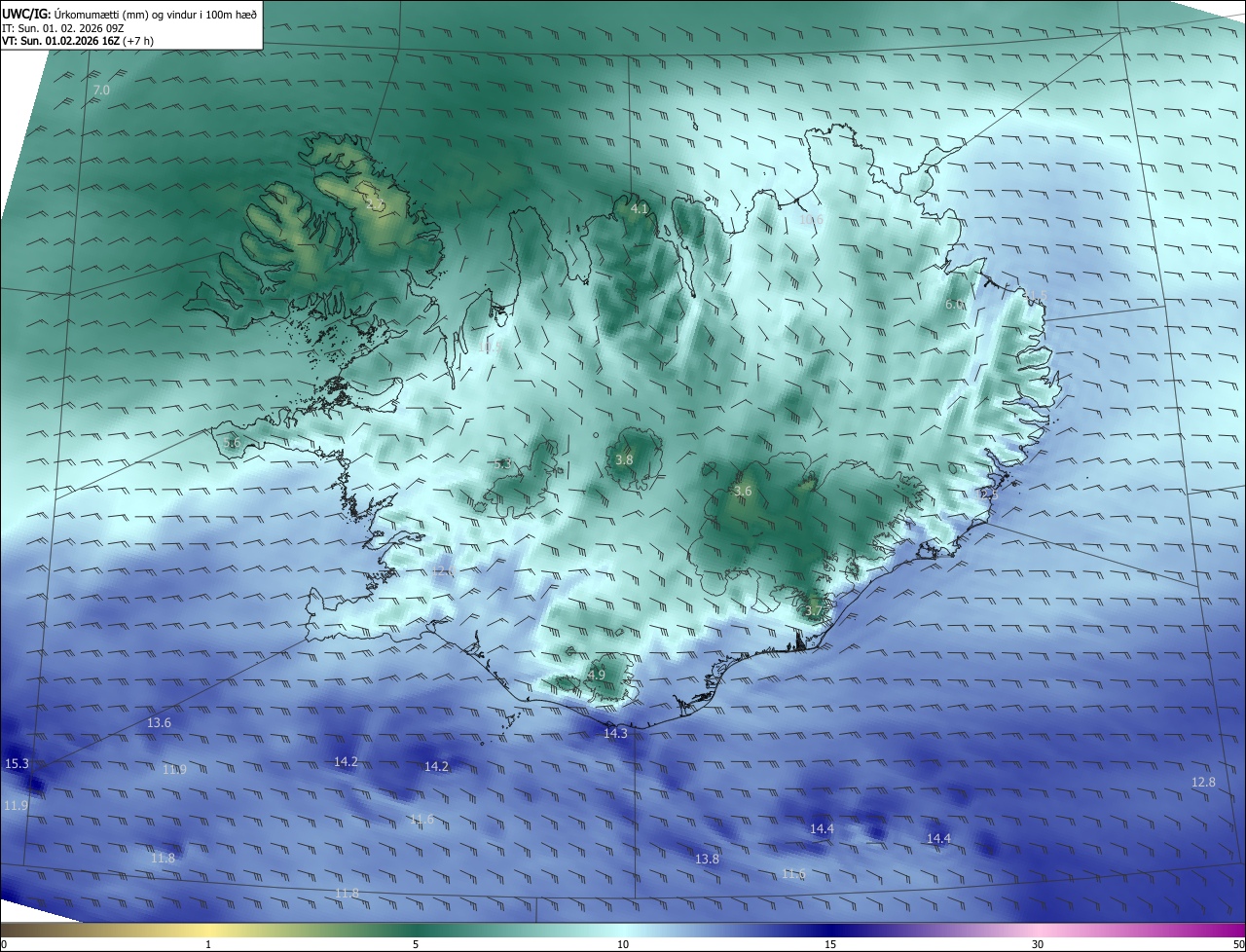Click the 7.0 value label on the map
Image resolution: width=1246 pixels, height=952 pixels.
tap(101, 91)
